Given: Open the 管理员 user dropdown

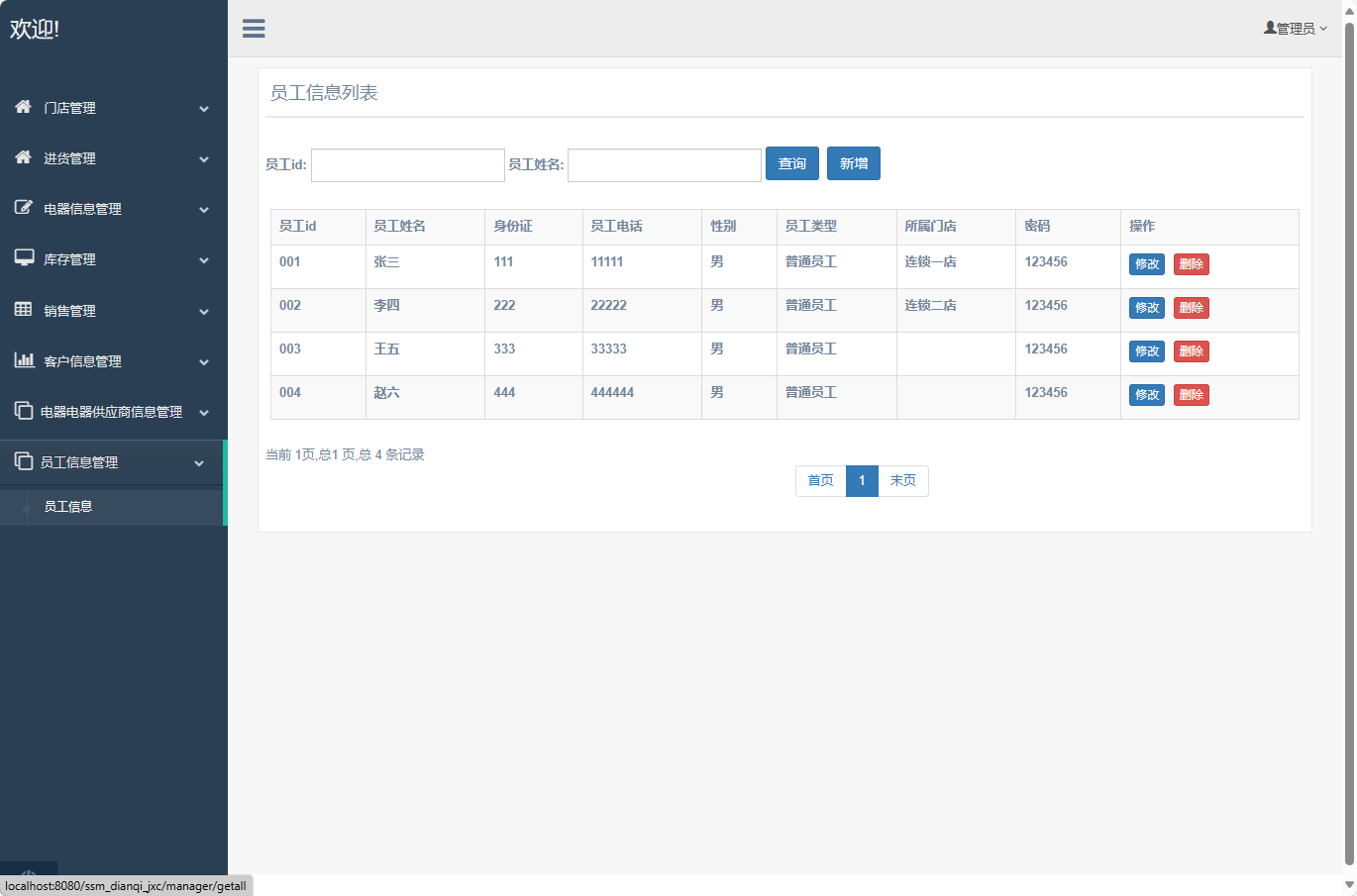Looking at the screenshot, I should [1295, 29].
